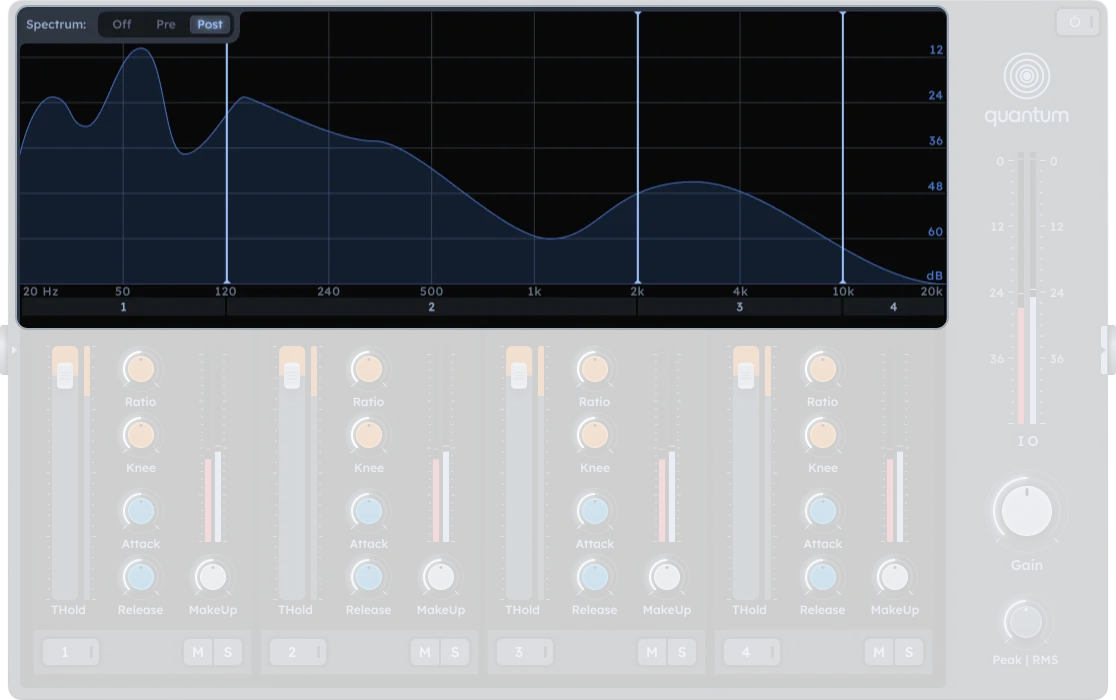This screenshot has width=1116, height=700.
Task: Select the Post spectrum mode
Action: (210, 24)
